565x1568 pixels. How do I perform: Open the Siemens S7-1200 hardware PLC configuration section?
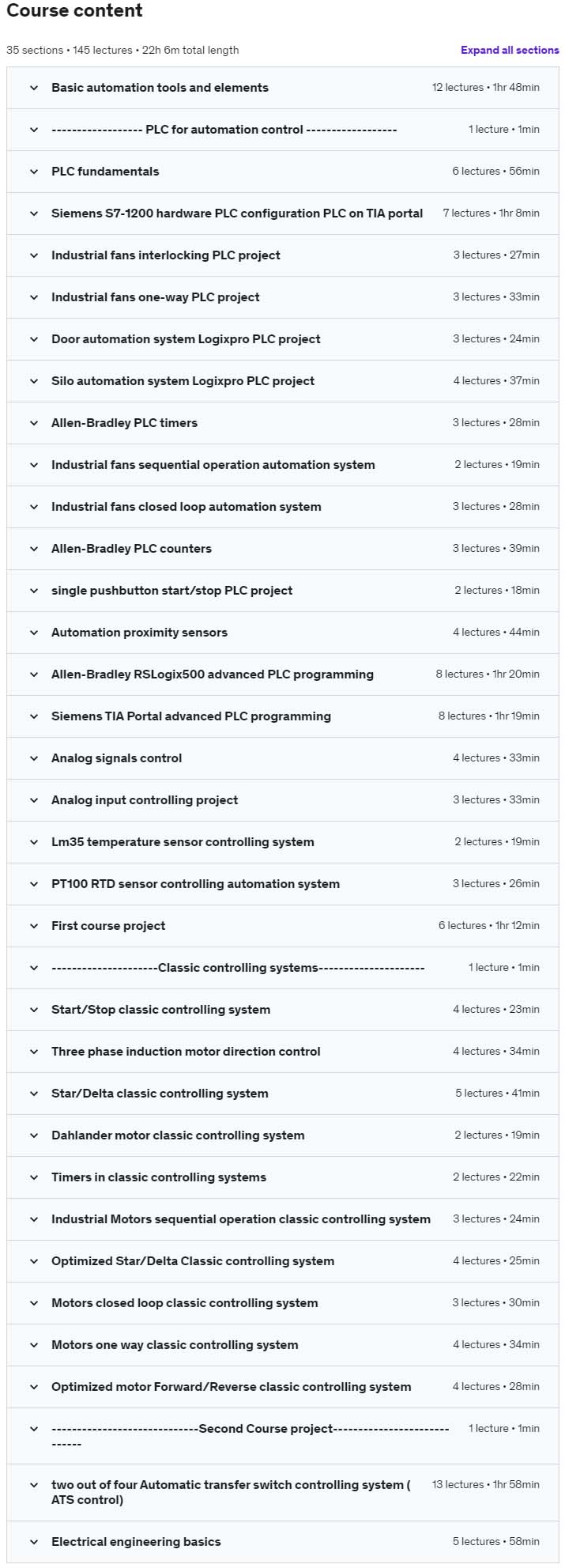283,213
